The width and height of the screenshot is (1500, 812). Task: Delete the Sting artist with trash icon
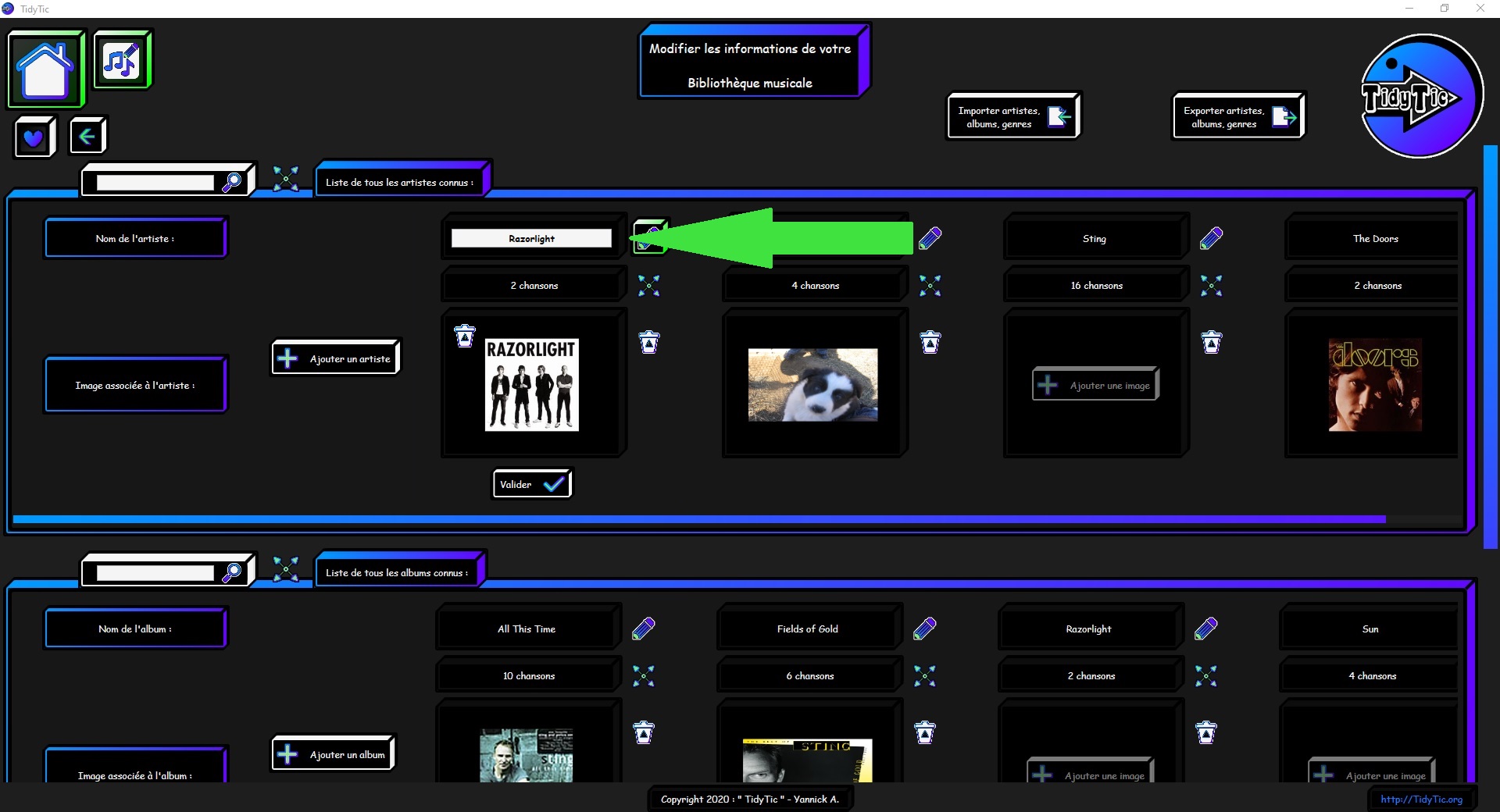click(x=1212, y=342)
